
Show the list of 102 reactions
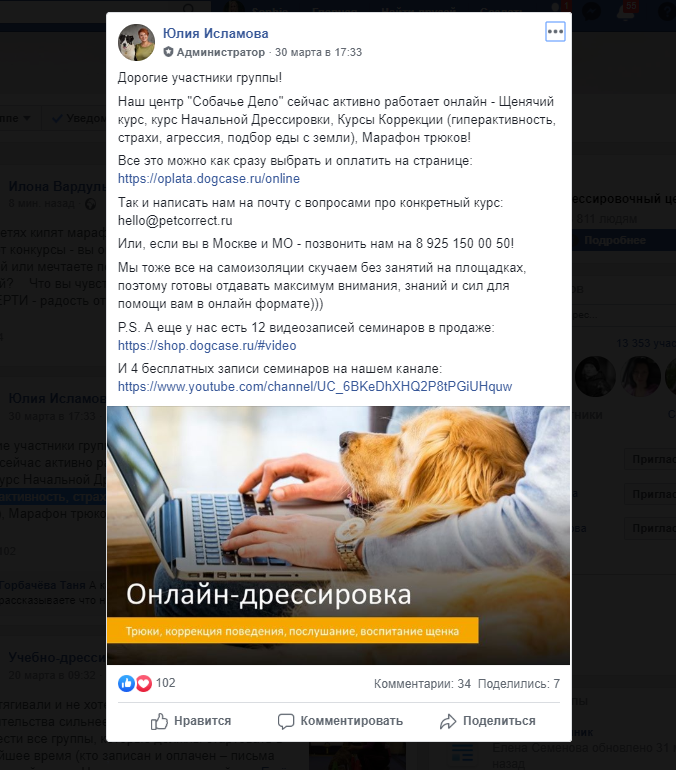pyautogui.click(x=165, y=683)
